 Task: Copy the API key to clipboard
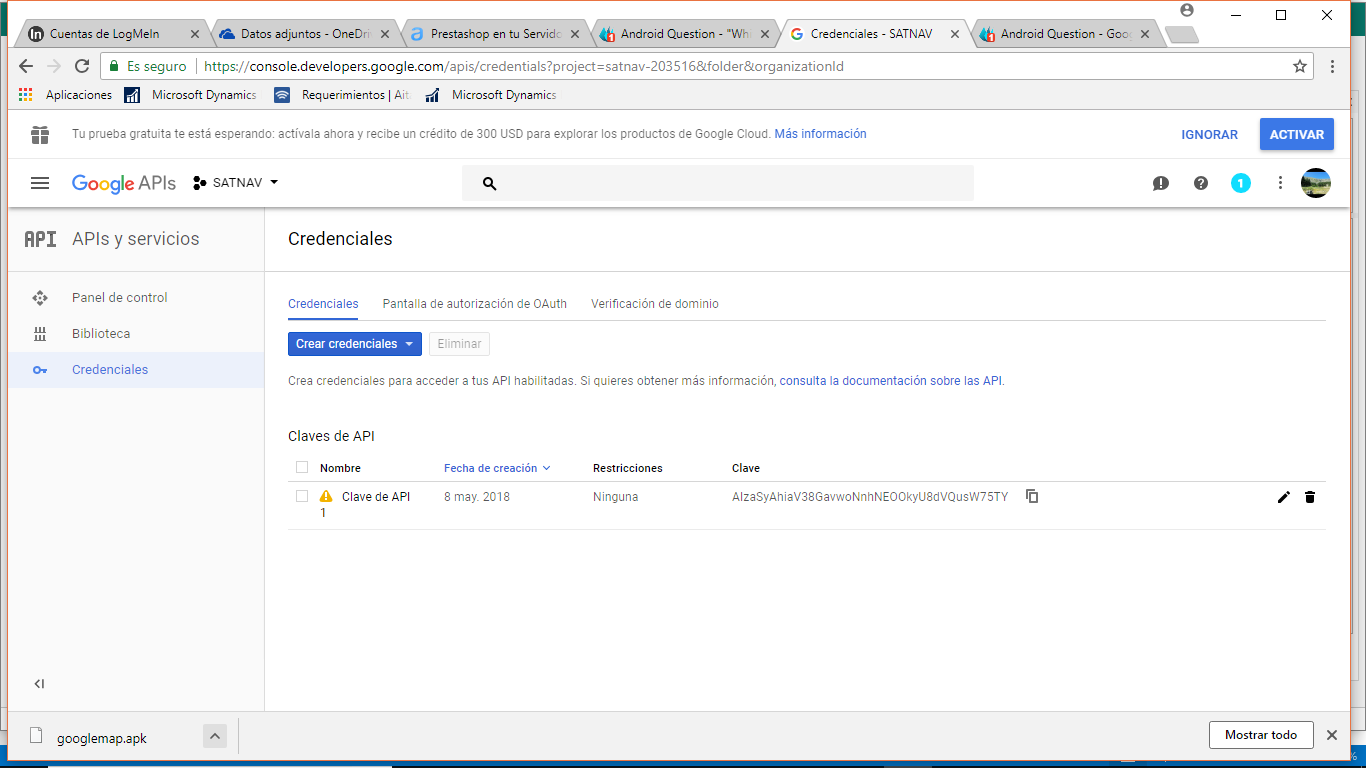tap(1032, 496)
